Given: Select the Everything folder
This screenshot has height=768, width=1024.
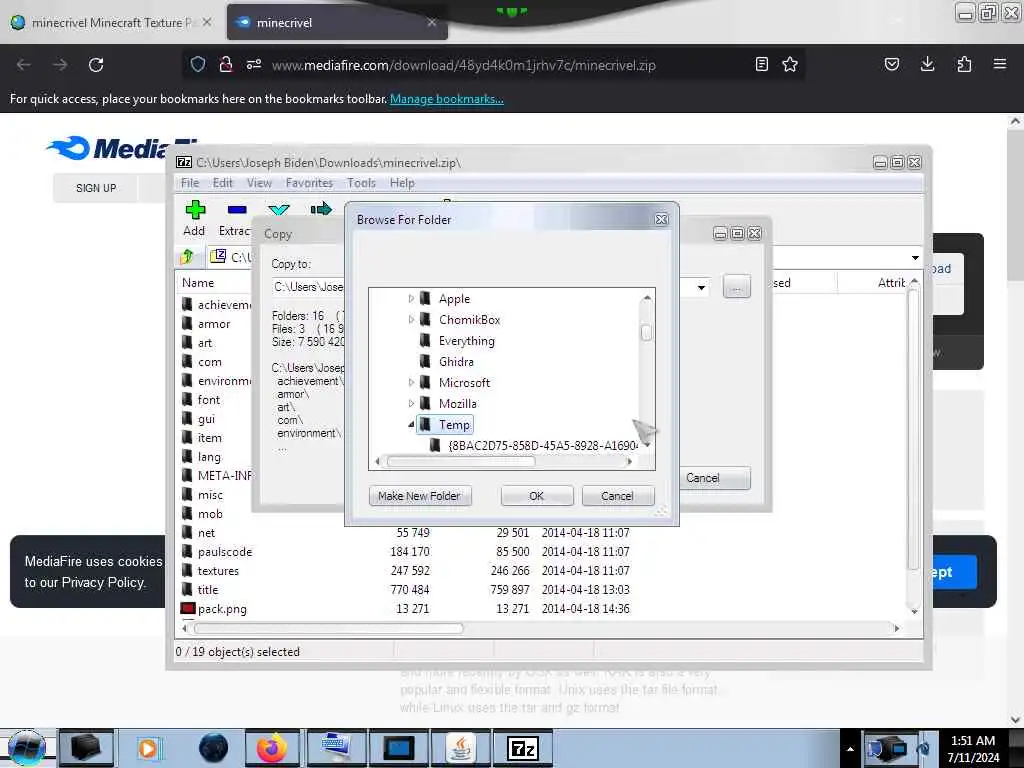Looking at the screenshot, I should [466, 341].
